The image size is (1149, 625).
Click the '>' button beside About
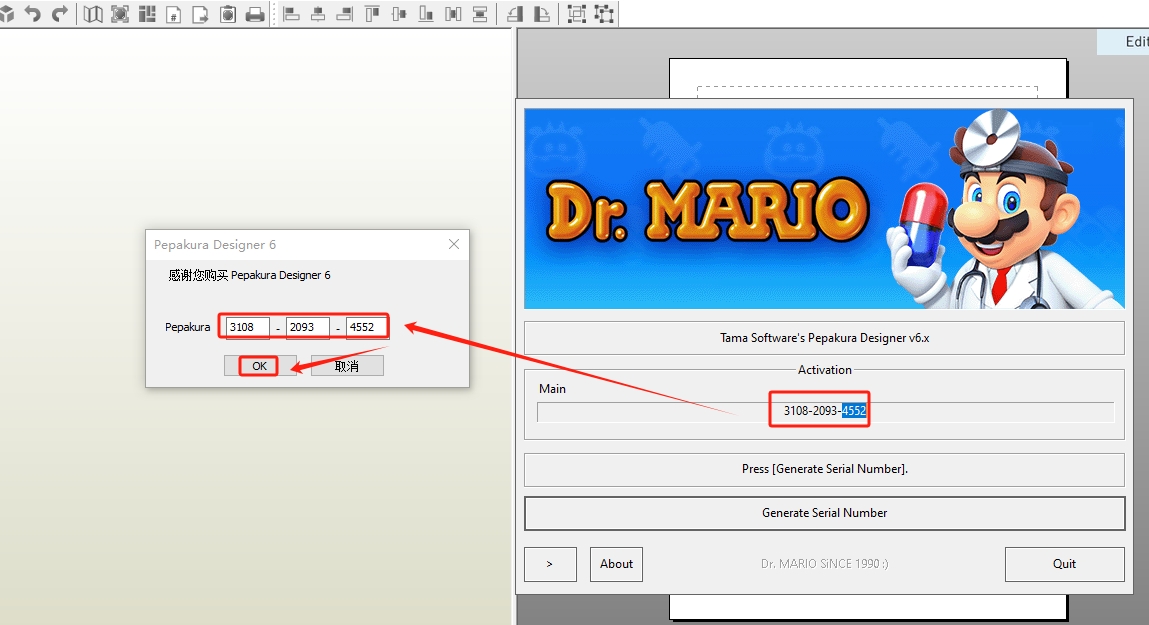550,564
